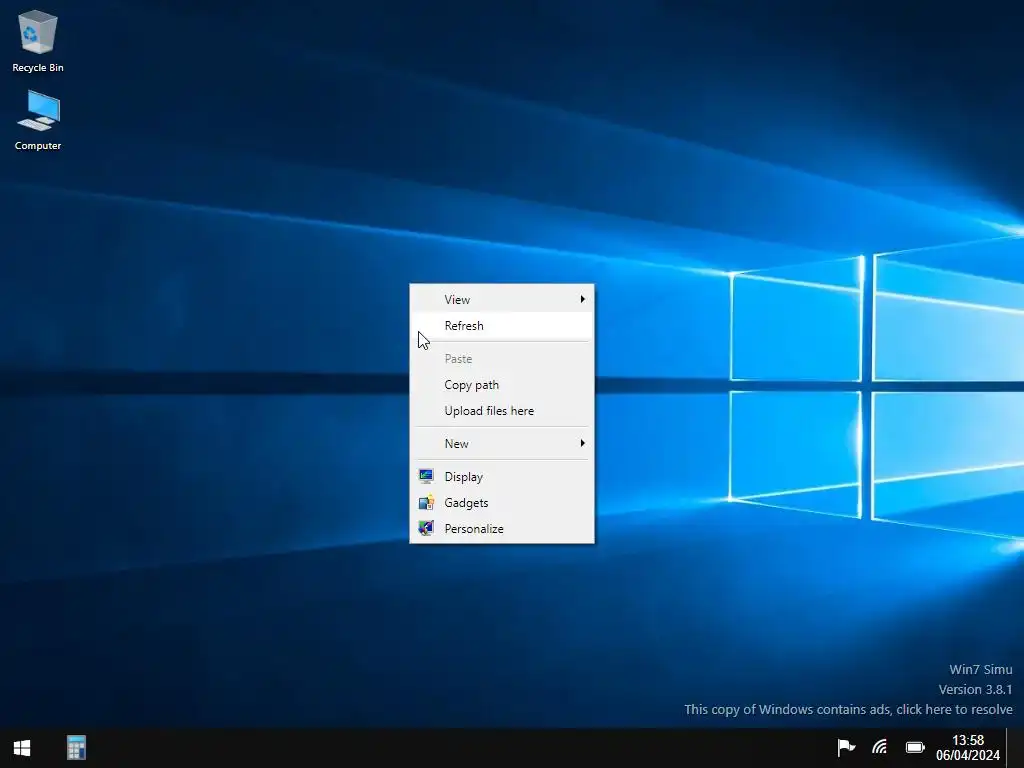Click the Personalize icon in context menu
1024x768 pixels.
tap(426, 528)
